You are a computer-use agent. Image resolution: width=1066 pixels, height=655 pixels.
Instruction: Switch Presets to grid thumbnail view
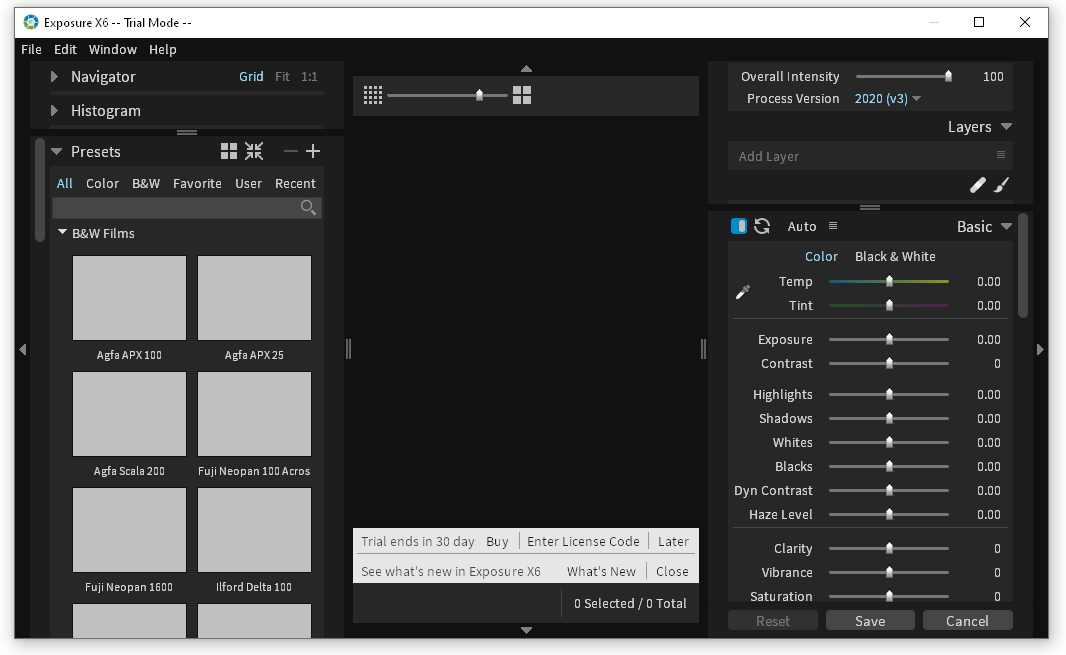click(x=229, y=151)
